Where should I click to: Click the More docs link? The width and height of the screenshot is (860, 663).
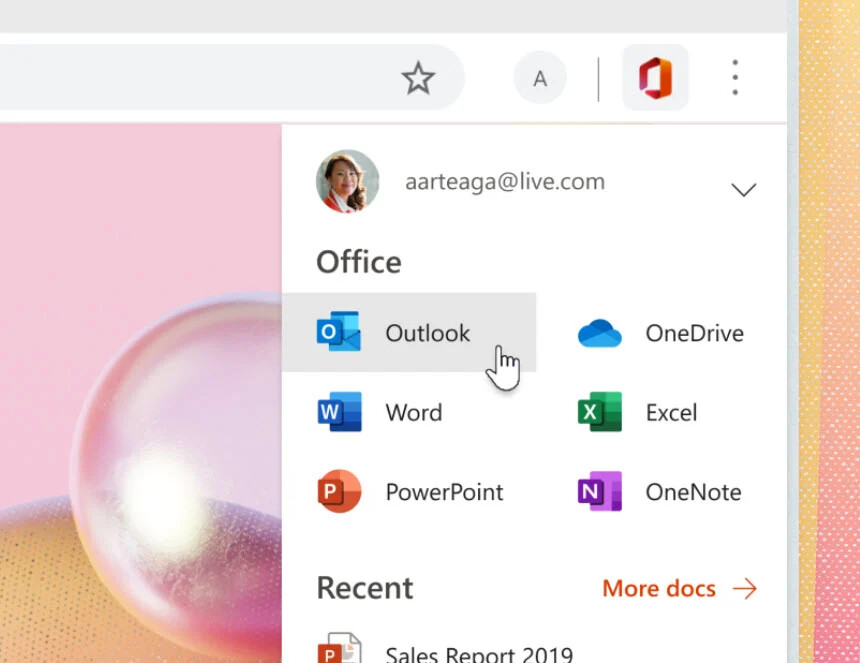pyautogui.click(x=679, y=588)
